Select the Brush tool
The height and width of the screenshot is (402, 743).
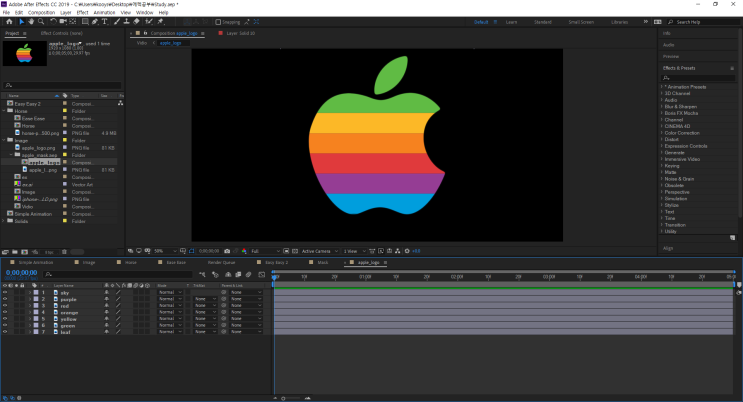click(x=117, y=22)
